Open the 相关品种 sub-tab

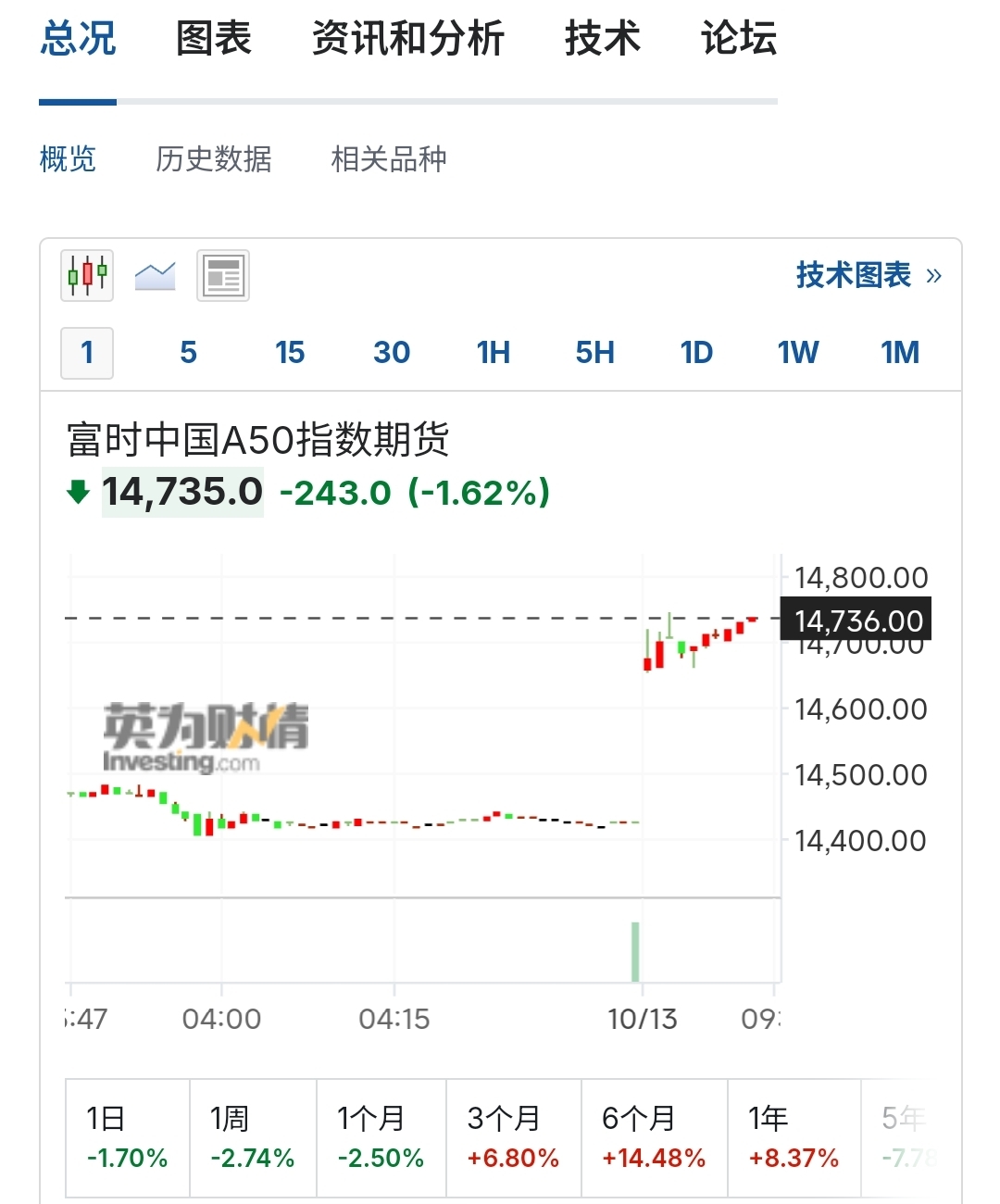tap(389, 159)
